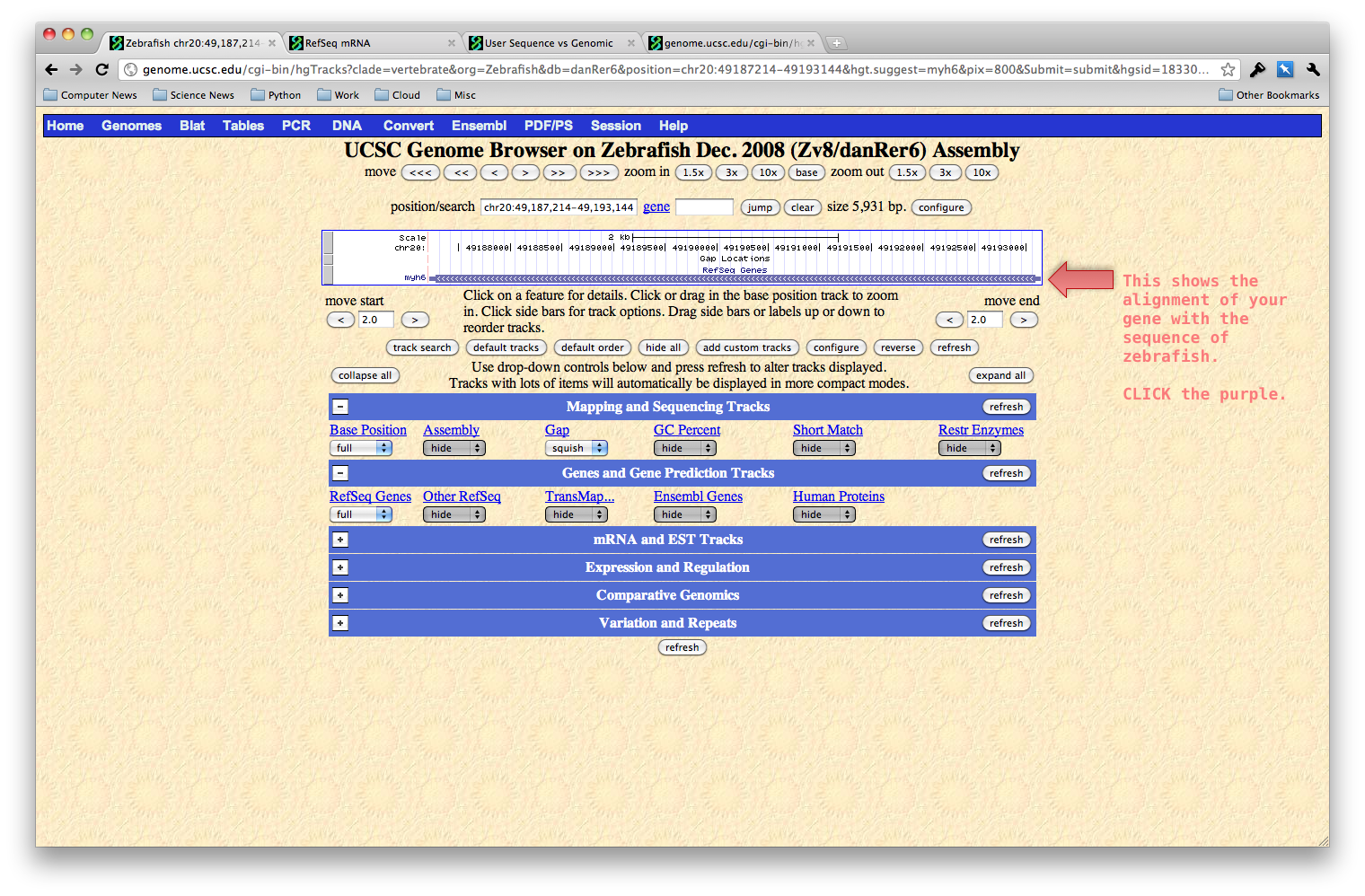Open the Gap track squish dropdown
The width and height of the screenshot is (1365, 896).
coord(577,448)
